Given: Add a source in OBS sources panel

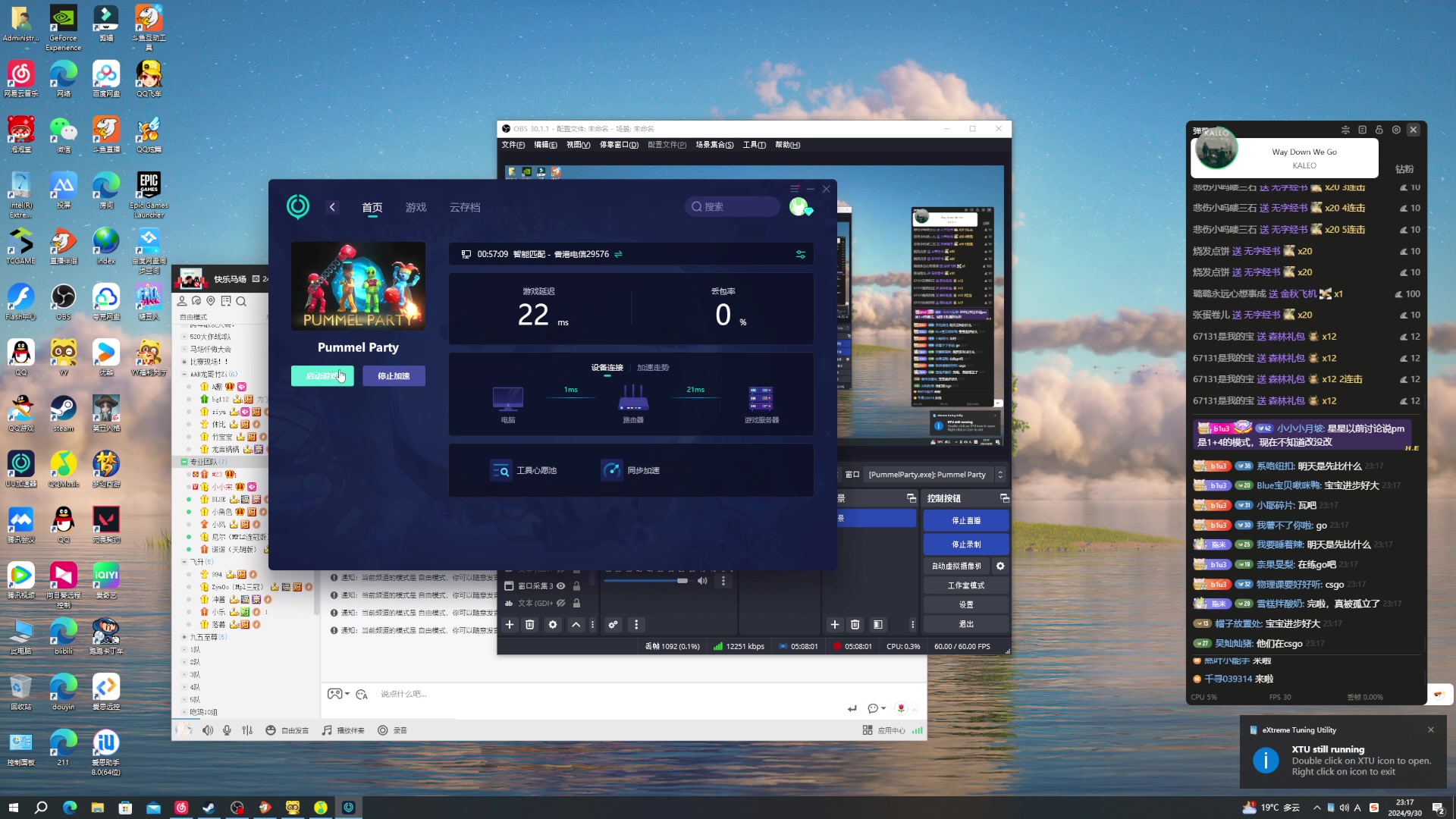Looking at the screenshot, I should pyautogui.click(x=510, y=624).
